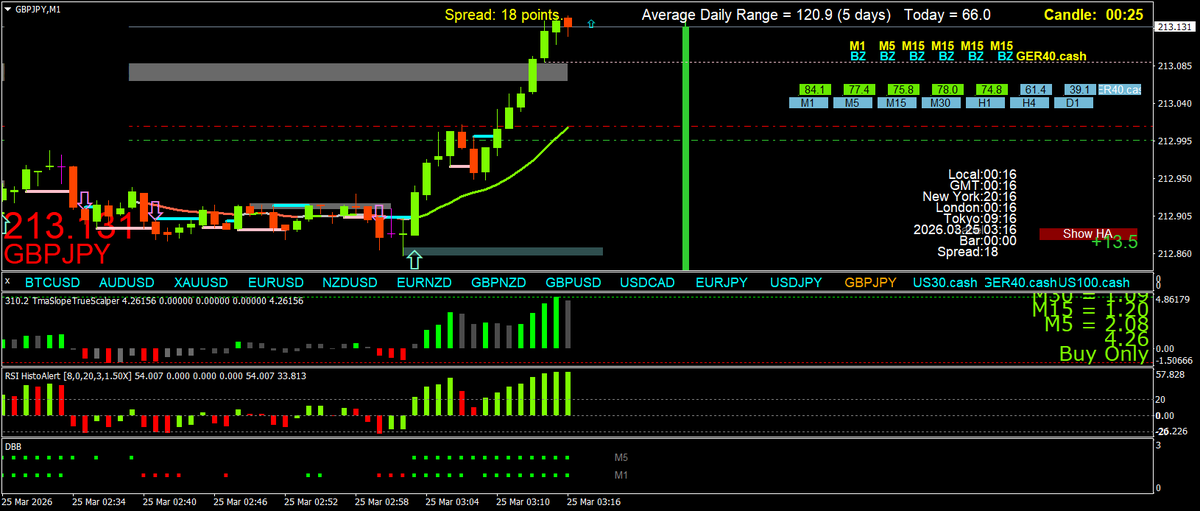Select GBPUSD in the symbol bar
This screenshot has width=1200, height=511.
pyautogui.click(x=573, y=283)
